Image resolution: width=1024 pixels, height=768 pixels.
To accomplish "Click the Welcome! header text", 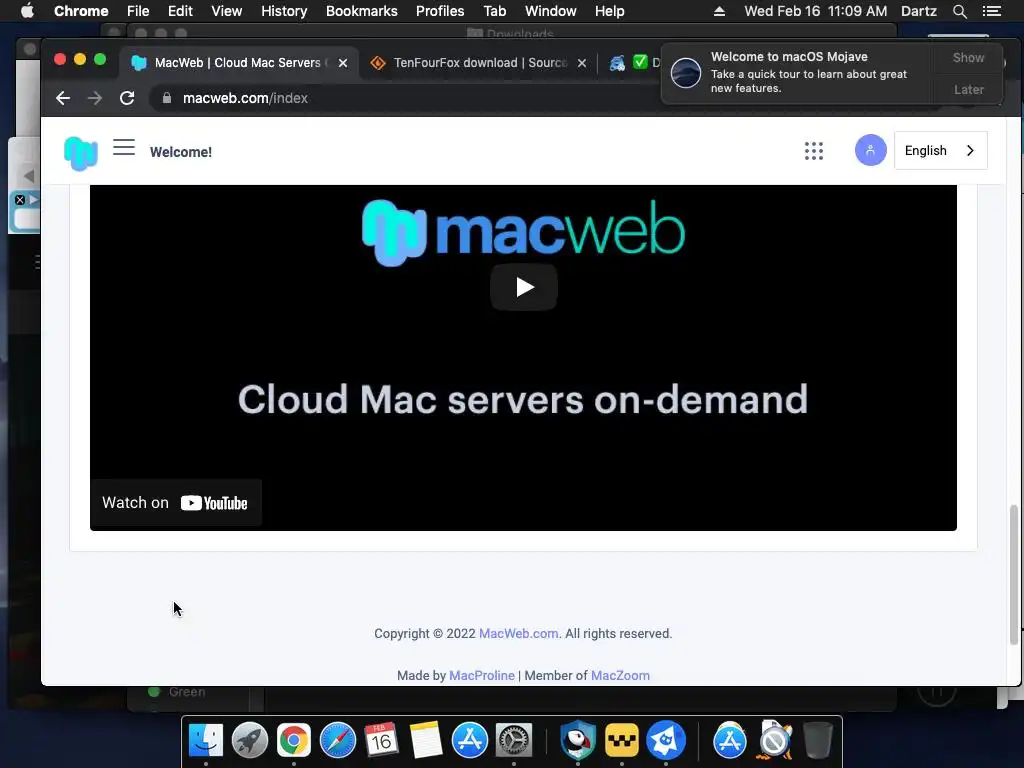I will tap(181, 152).
